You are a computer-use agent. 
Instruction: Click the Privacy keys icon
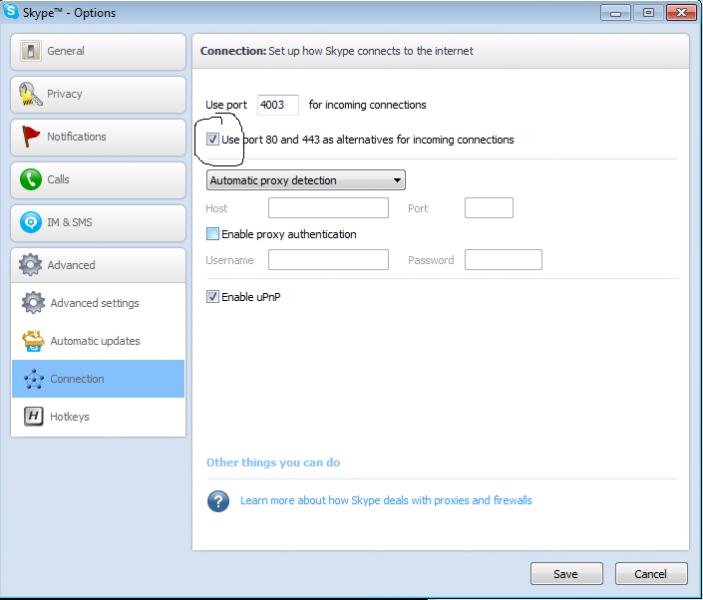[x=30, y=94]
